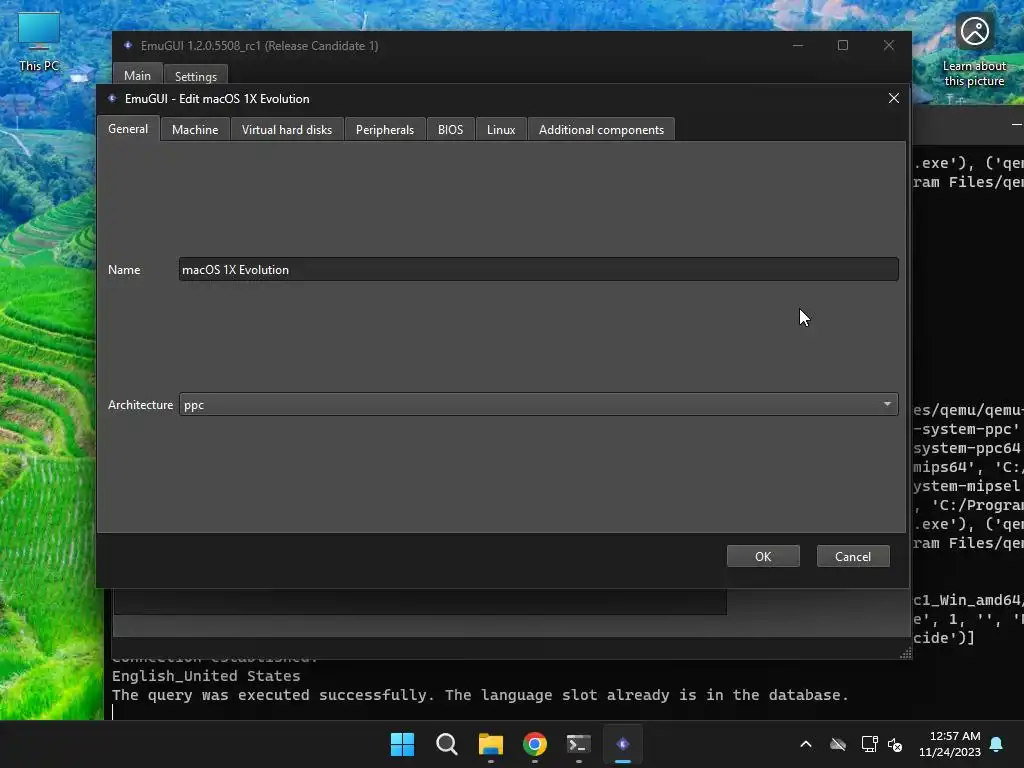Open the clock showing 12:57 AM
Image resolution: width=1024 pixels, height=768 pixels.
pyautogui.click(x=954, y=735)
